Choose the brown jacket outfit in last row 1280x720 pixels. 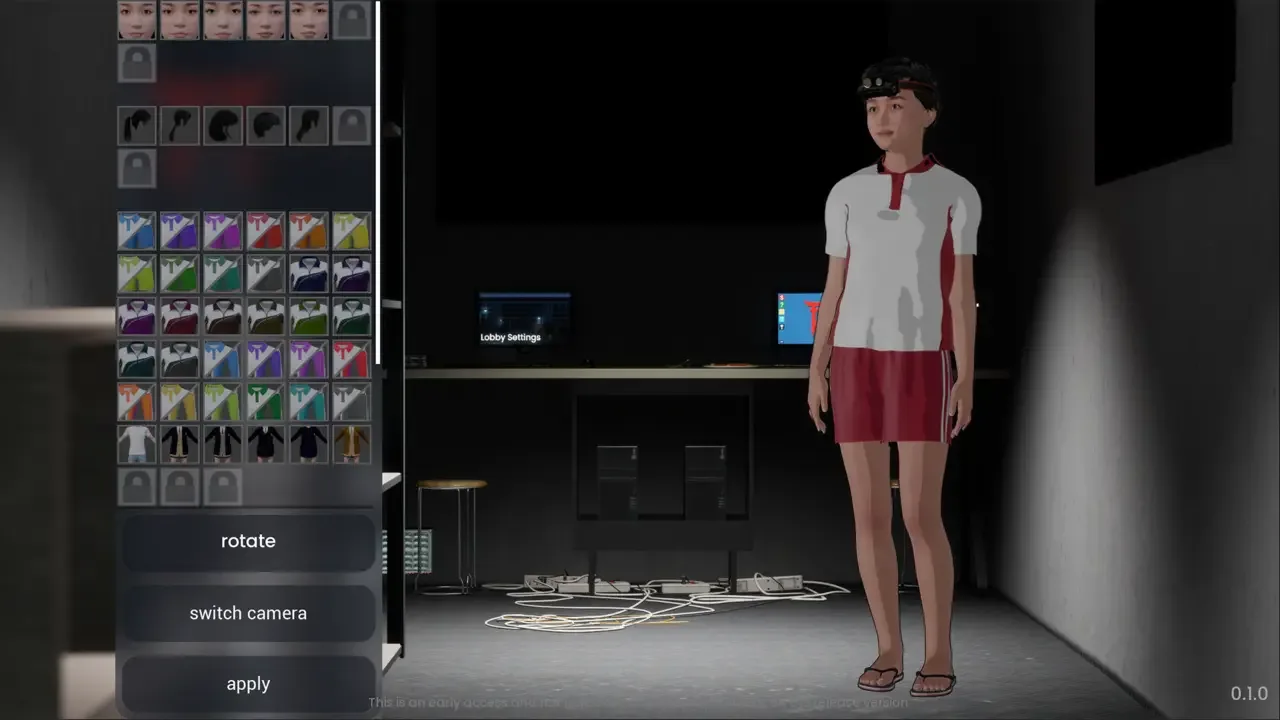(352, 444)
